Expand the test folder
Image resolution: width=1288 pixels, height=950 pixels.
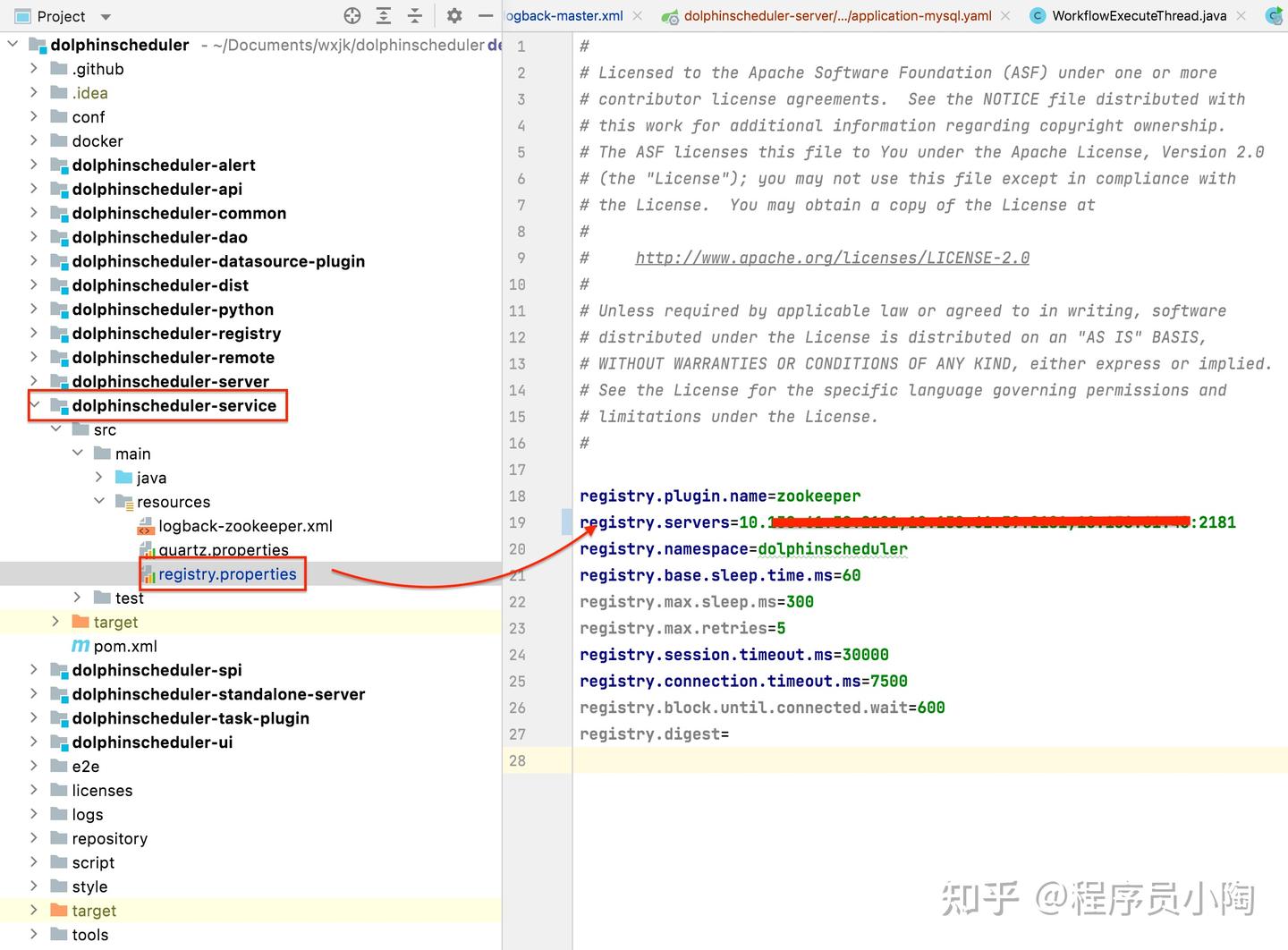[x=77, y=597]
